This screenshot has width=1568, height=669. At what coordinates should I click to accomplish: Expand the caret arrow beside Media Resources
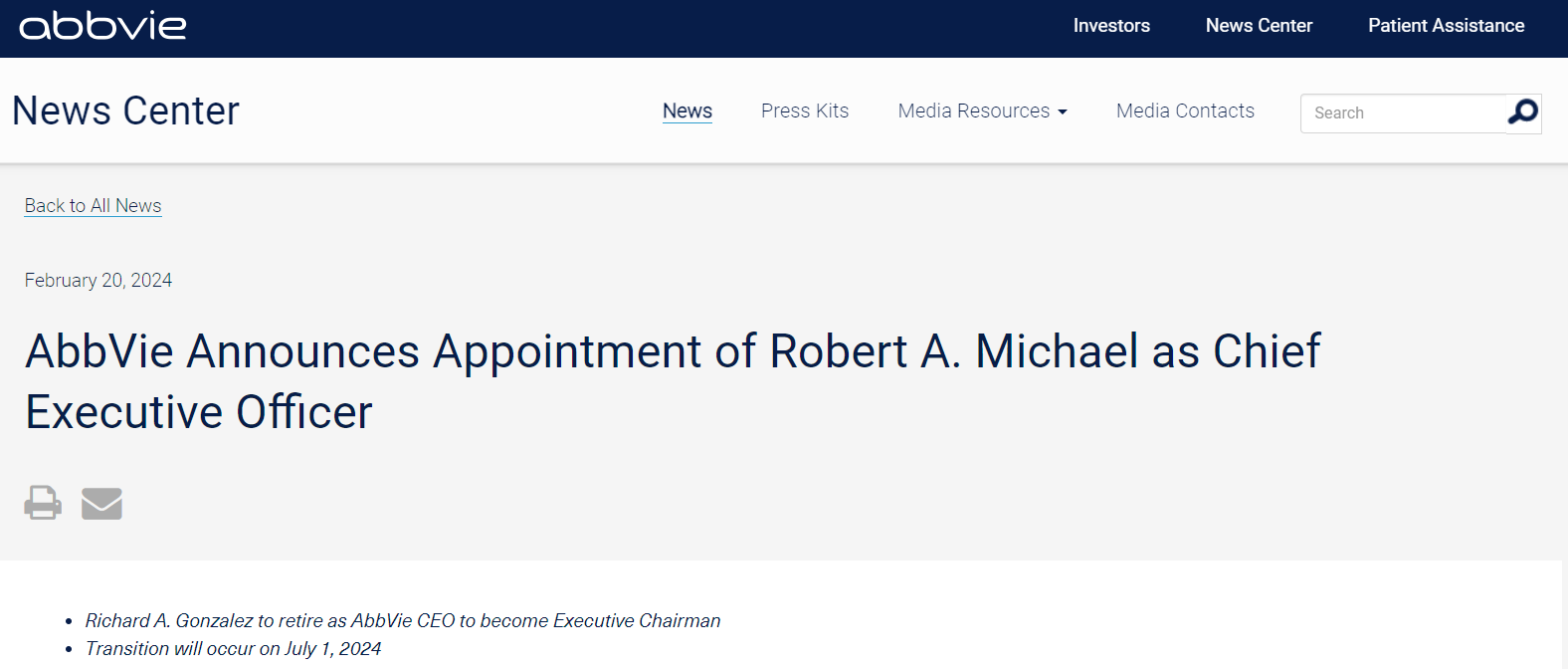pos(1063,112)
